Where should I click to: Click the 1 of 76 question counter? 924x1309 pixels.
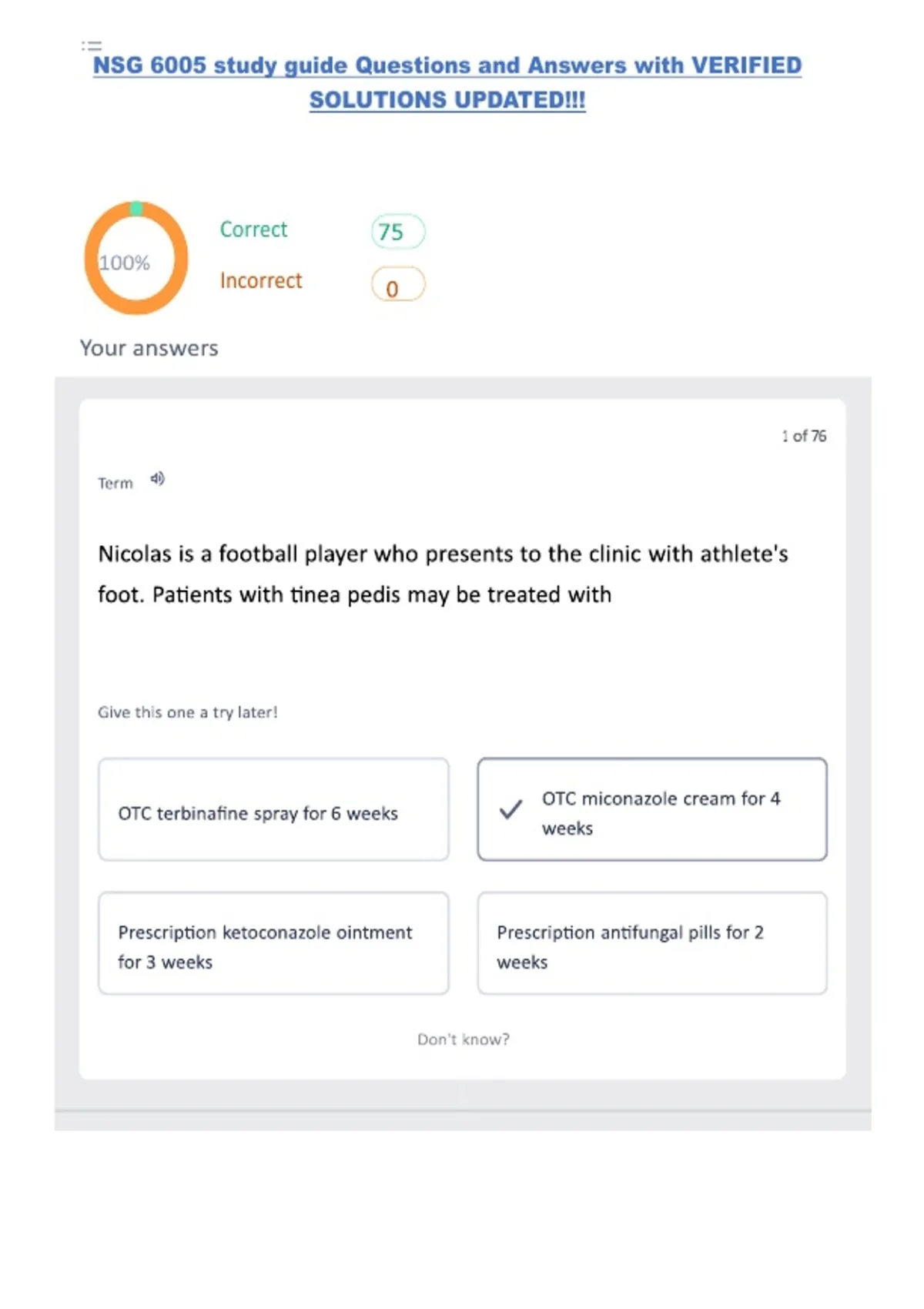(804, 437)
